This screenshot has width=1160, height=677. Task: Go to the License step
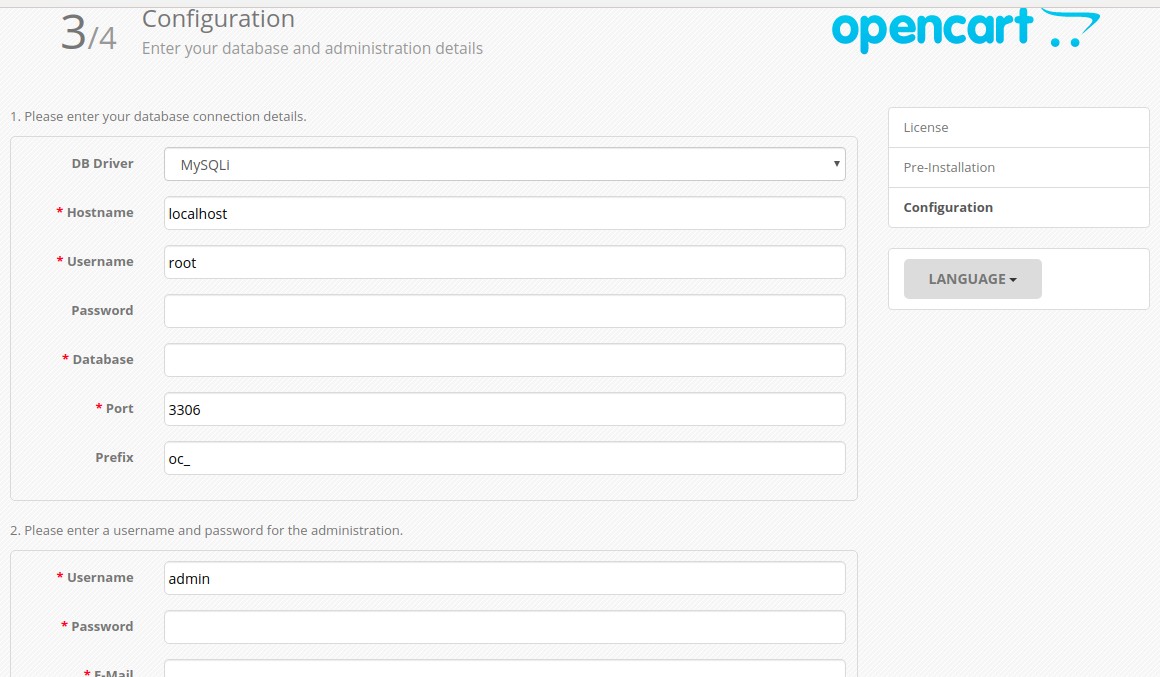925,127
